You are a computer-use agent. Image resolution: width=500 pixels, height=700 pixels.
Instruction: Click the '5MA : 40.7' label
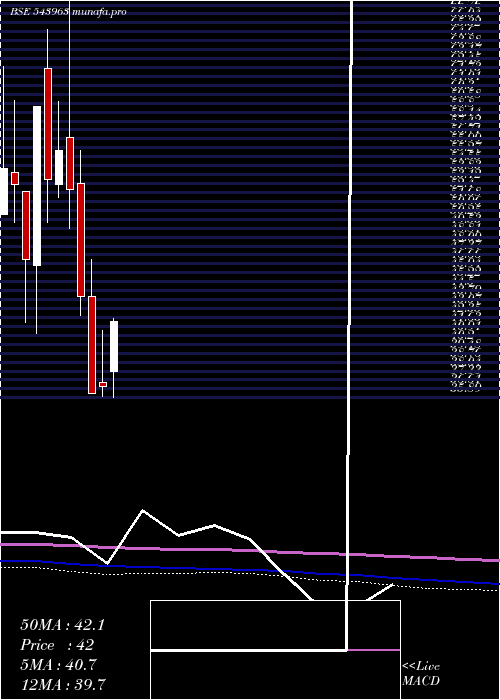click(x=58, y=665)
